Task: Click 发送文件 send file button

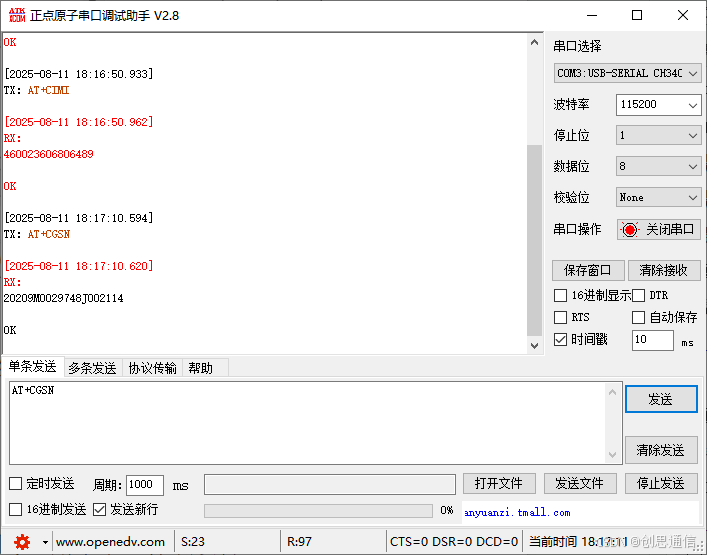Action: click(580, 484)
